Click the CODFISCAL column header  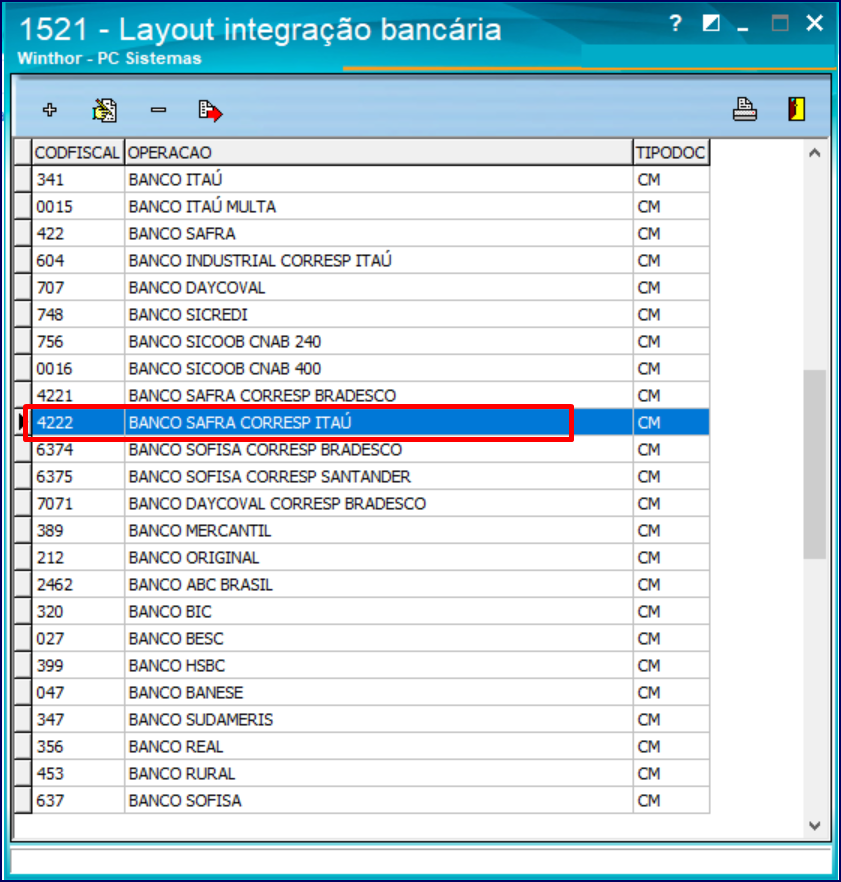coord(78,152)
